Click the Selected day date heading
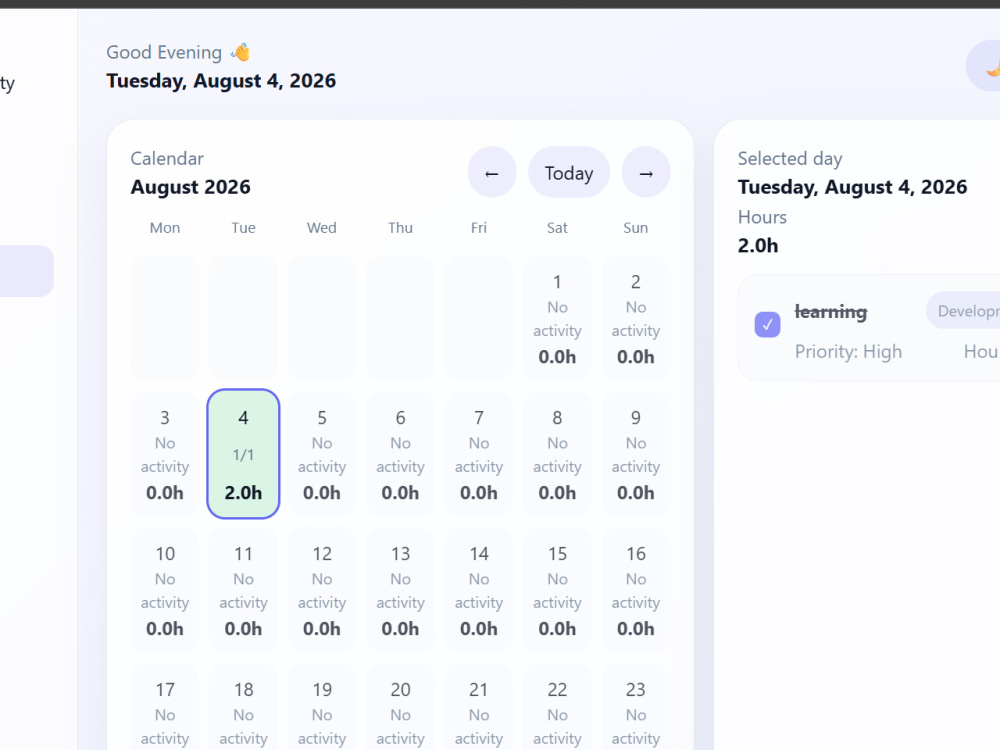 click(852, 187)
